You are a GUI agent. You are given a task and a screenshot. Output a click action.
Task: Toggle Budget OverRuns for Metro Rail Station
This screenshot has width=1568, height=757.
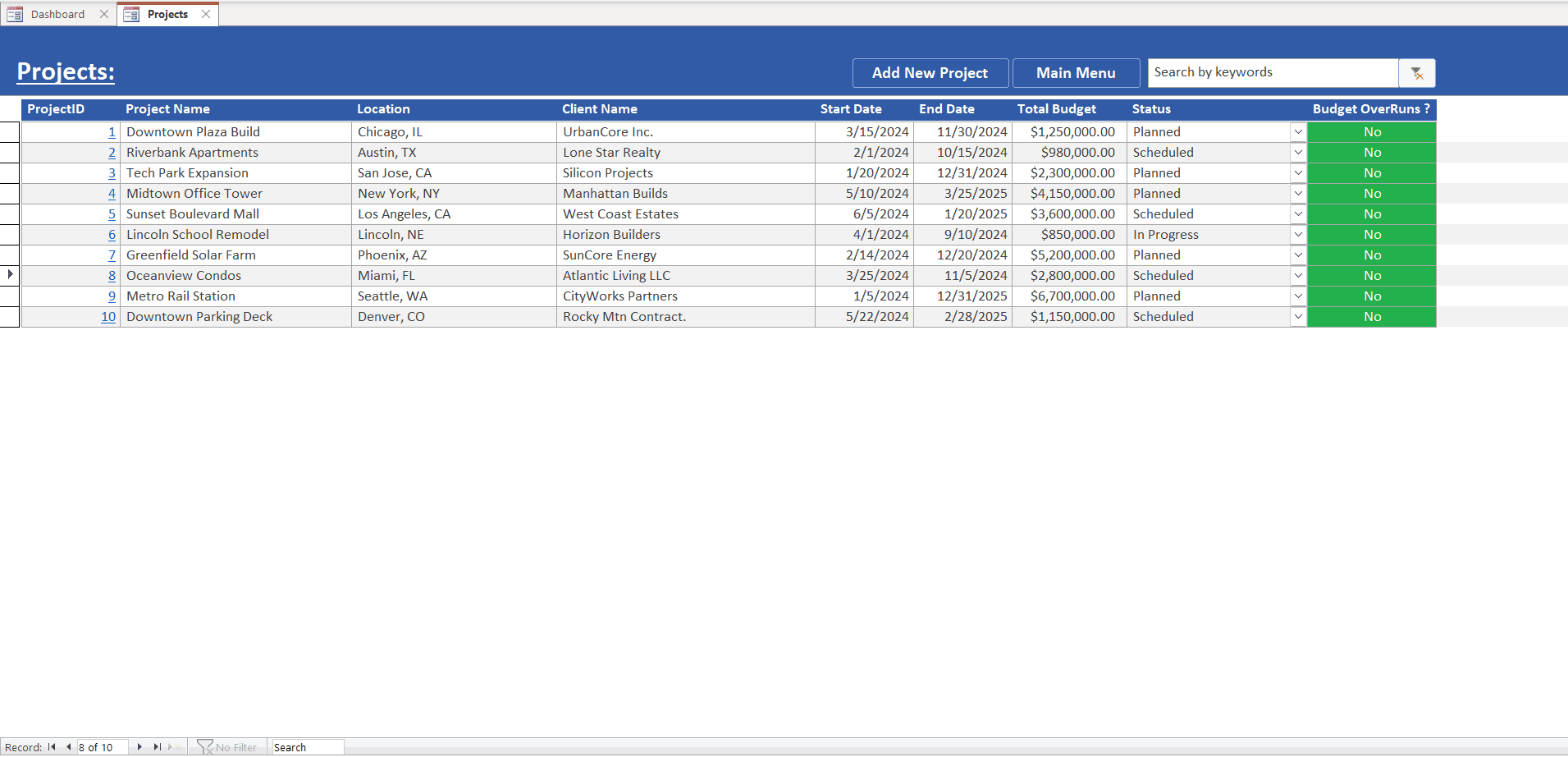pyautogui.click(x=1371, y=296)
